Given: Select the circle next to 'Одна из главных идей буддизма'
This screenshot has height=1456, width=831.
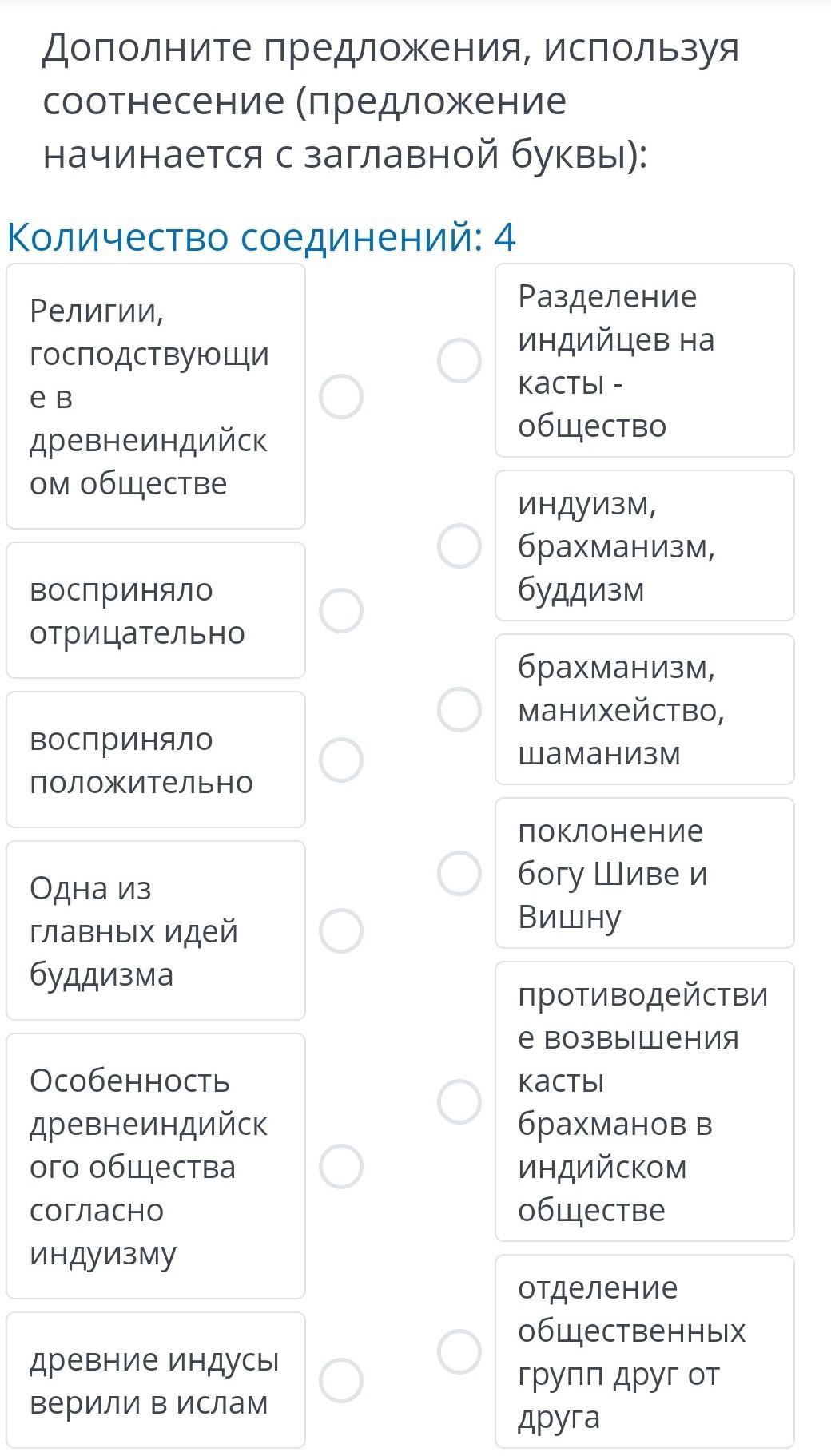Looking at the screenshot, I should pos(341,930).
